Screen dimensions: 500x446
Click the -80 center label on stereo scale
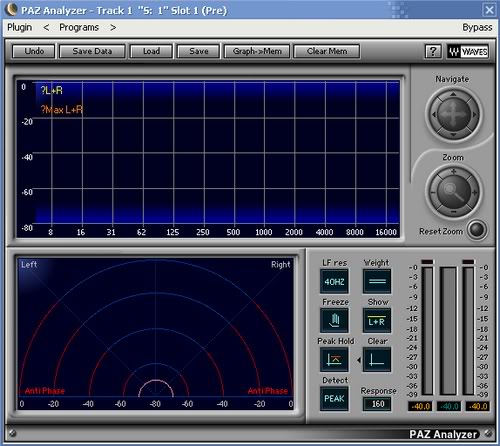155,404
